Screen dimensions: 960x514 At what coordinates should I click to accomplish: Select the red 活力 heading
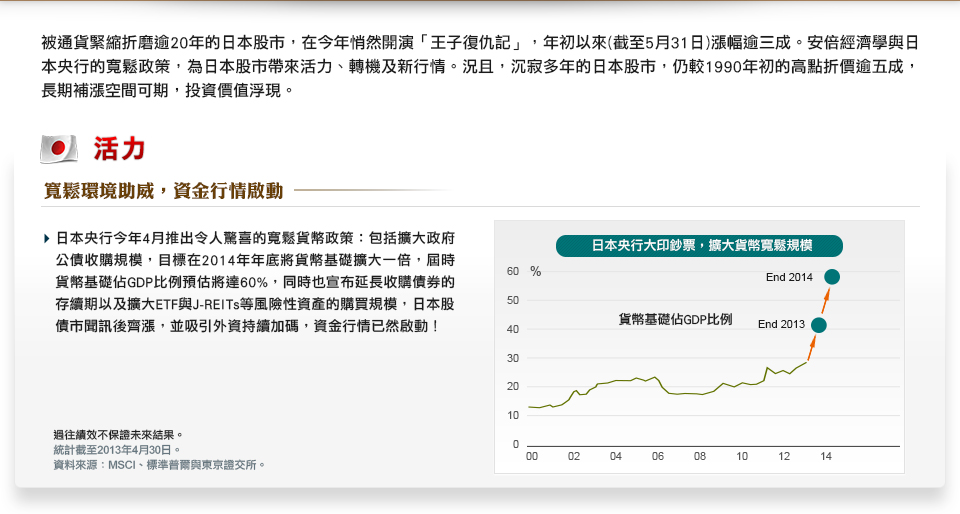pyautogui.click(x=120, y=149)
